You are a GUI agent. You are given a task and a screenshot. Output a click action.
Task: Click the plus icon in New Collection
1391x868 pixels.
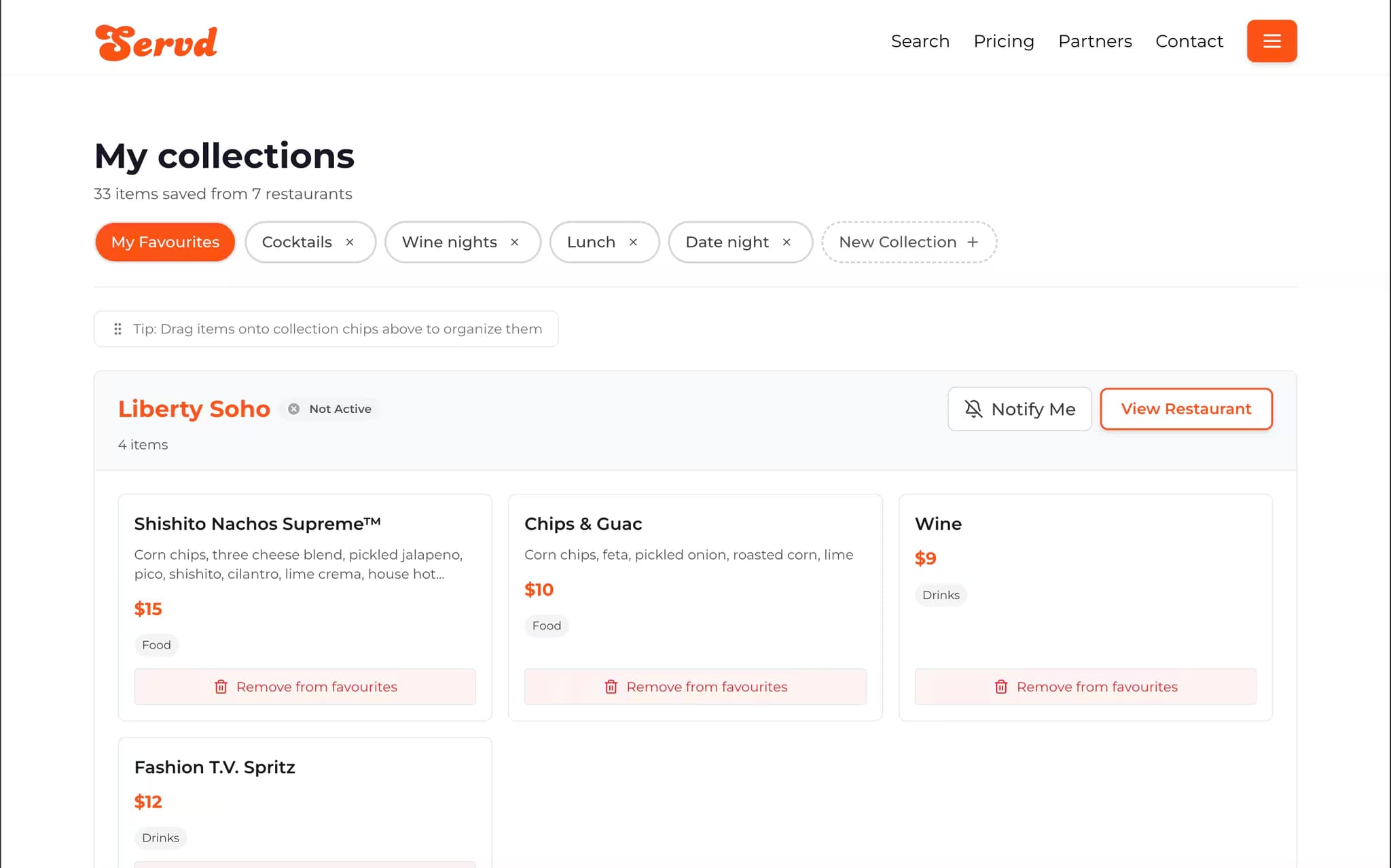pos(973,242)
